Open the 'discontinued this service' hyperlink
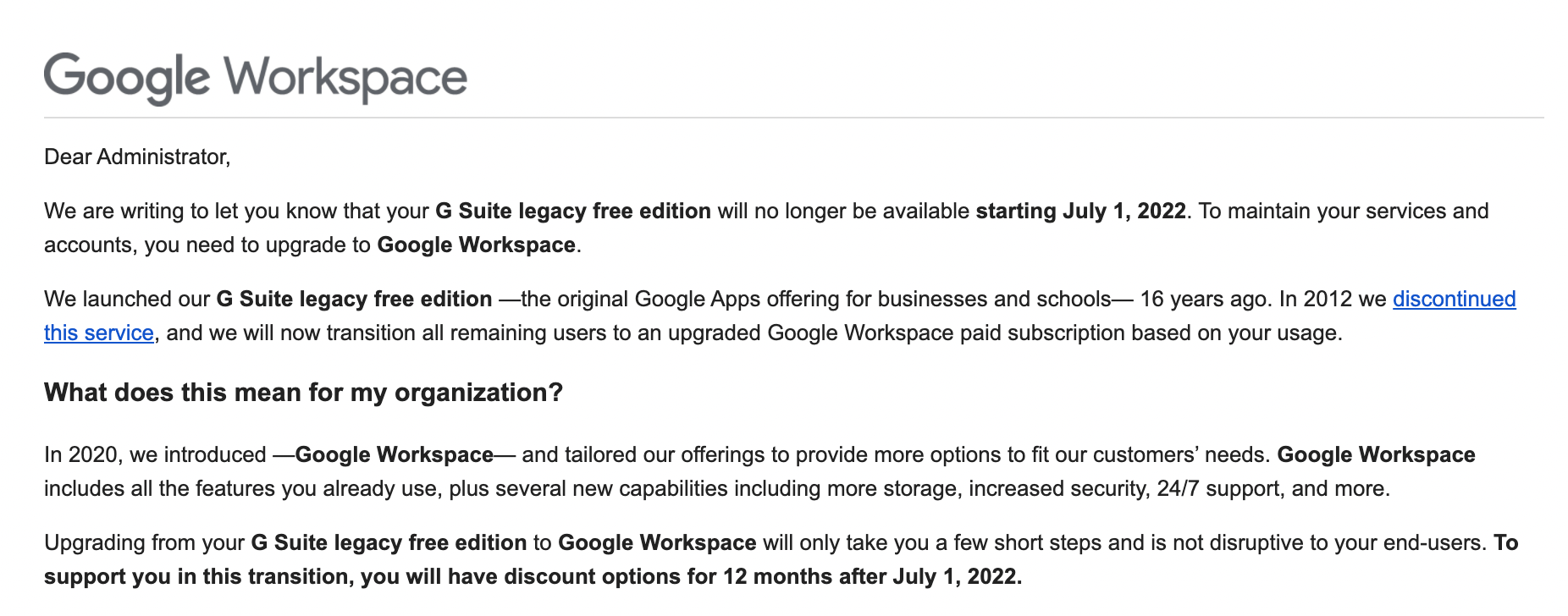This screenshot has height=616, width=1568. point(1453,300)
